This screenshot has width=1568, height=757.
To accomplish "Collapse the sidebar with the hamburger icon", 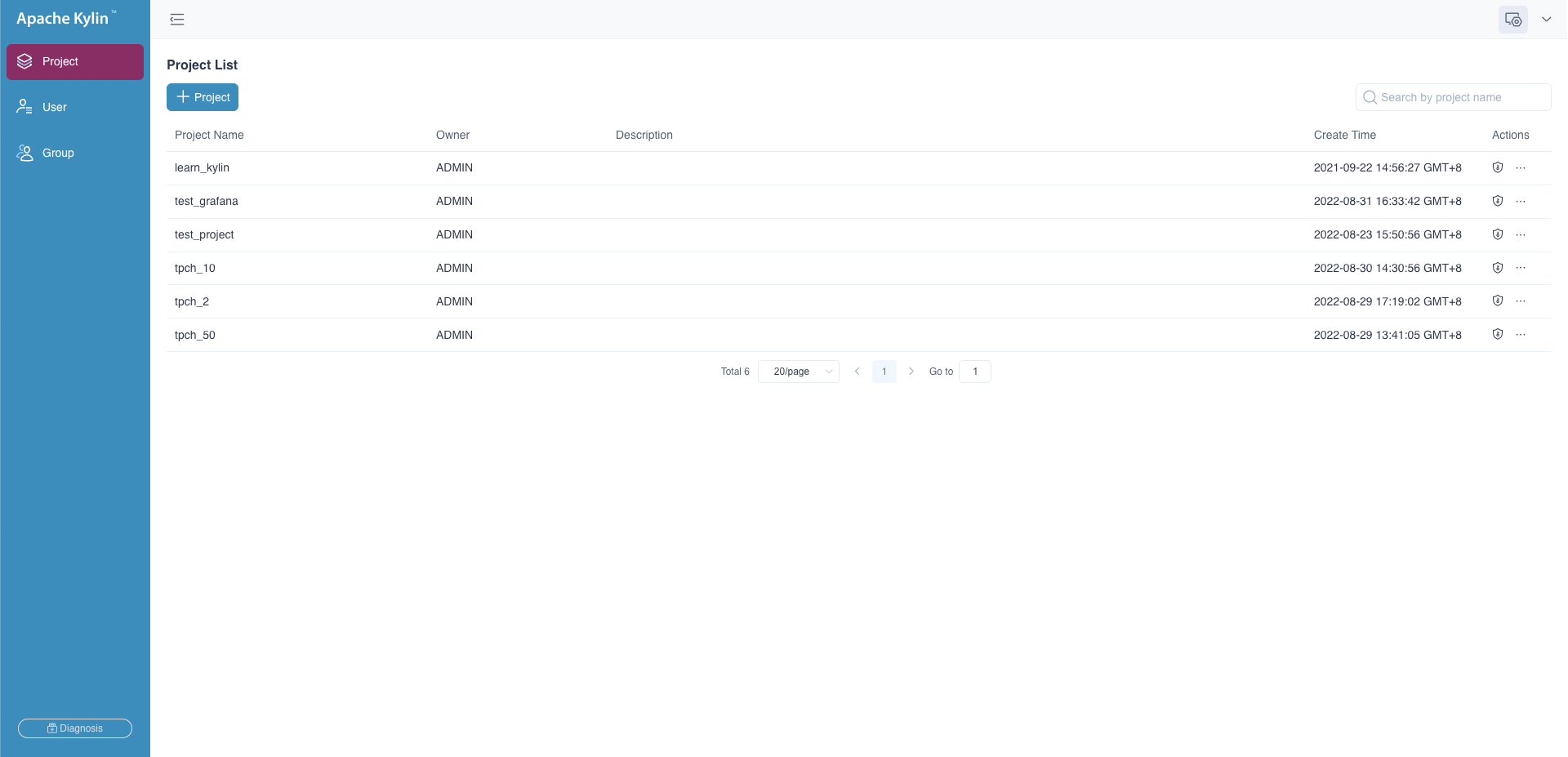I will (x=177, y=20).
